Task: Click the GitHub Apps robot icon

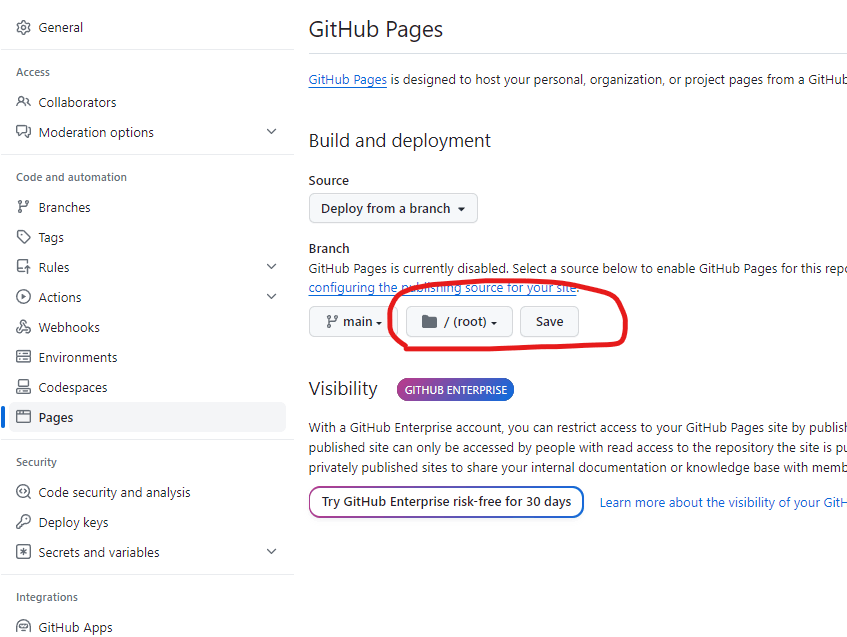Action: (23, 626)
